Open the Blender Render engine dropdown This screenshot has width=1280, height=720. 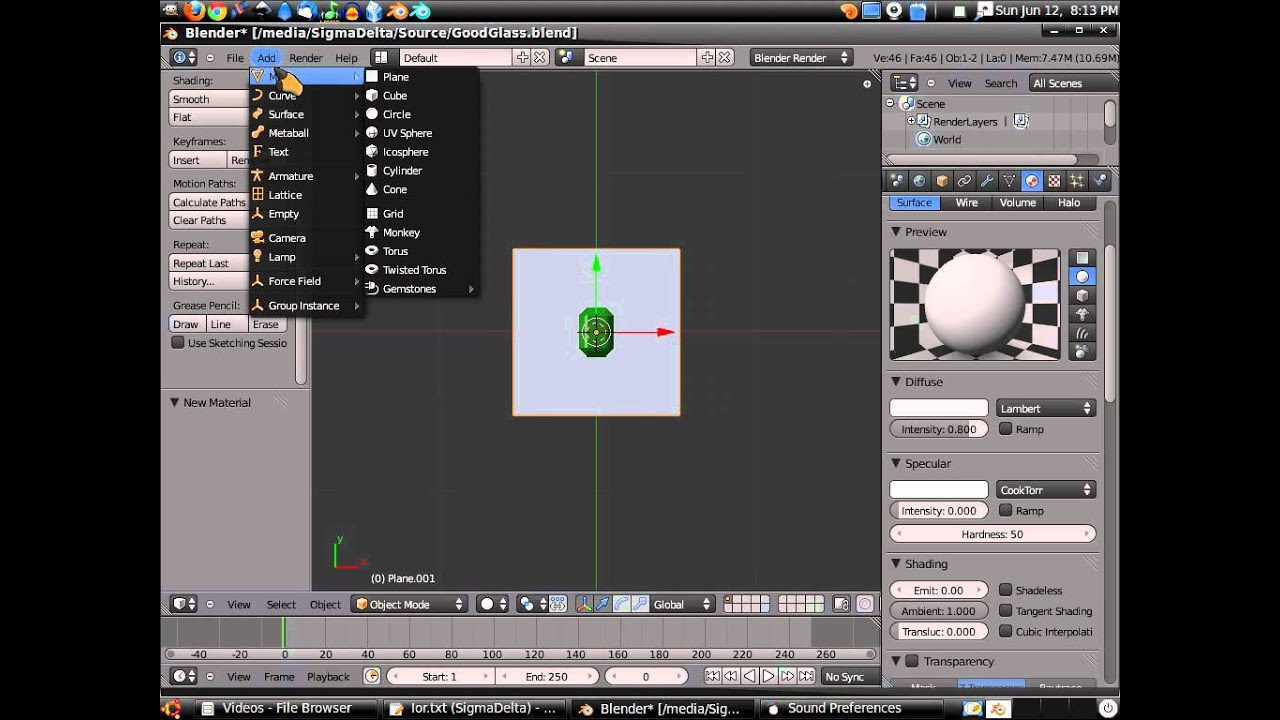[800, 57]
